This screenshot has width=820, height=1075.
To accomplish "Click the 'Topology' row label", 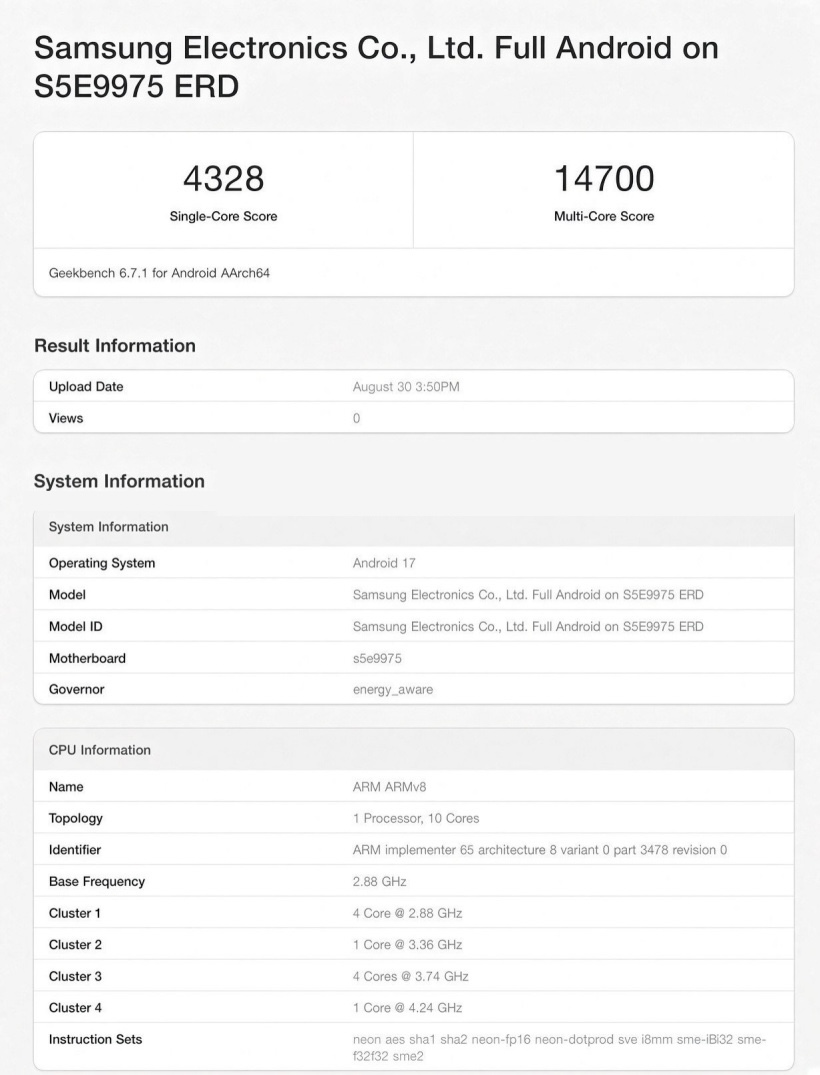I will click(75, 819).
